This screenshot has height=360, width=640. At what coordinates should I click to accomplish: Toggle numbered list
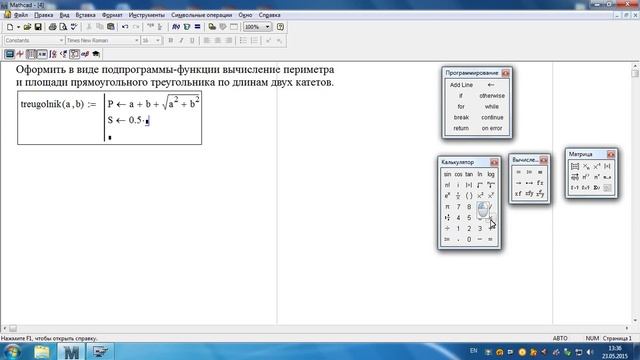pos(254,40)
